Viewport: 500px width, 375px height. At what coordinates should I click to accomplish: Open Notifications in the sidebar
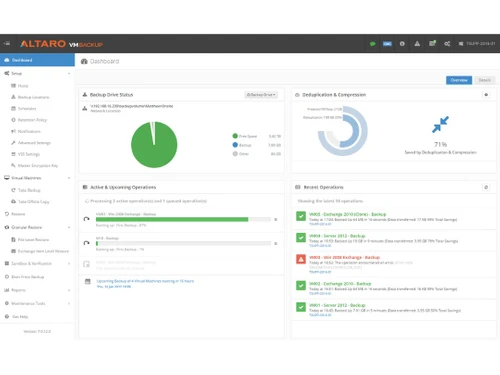point(29,131)
